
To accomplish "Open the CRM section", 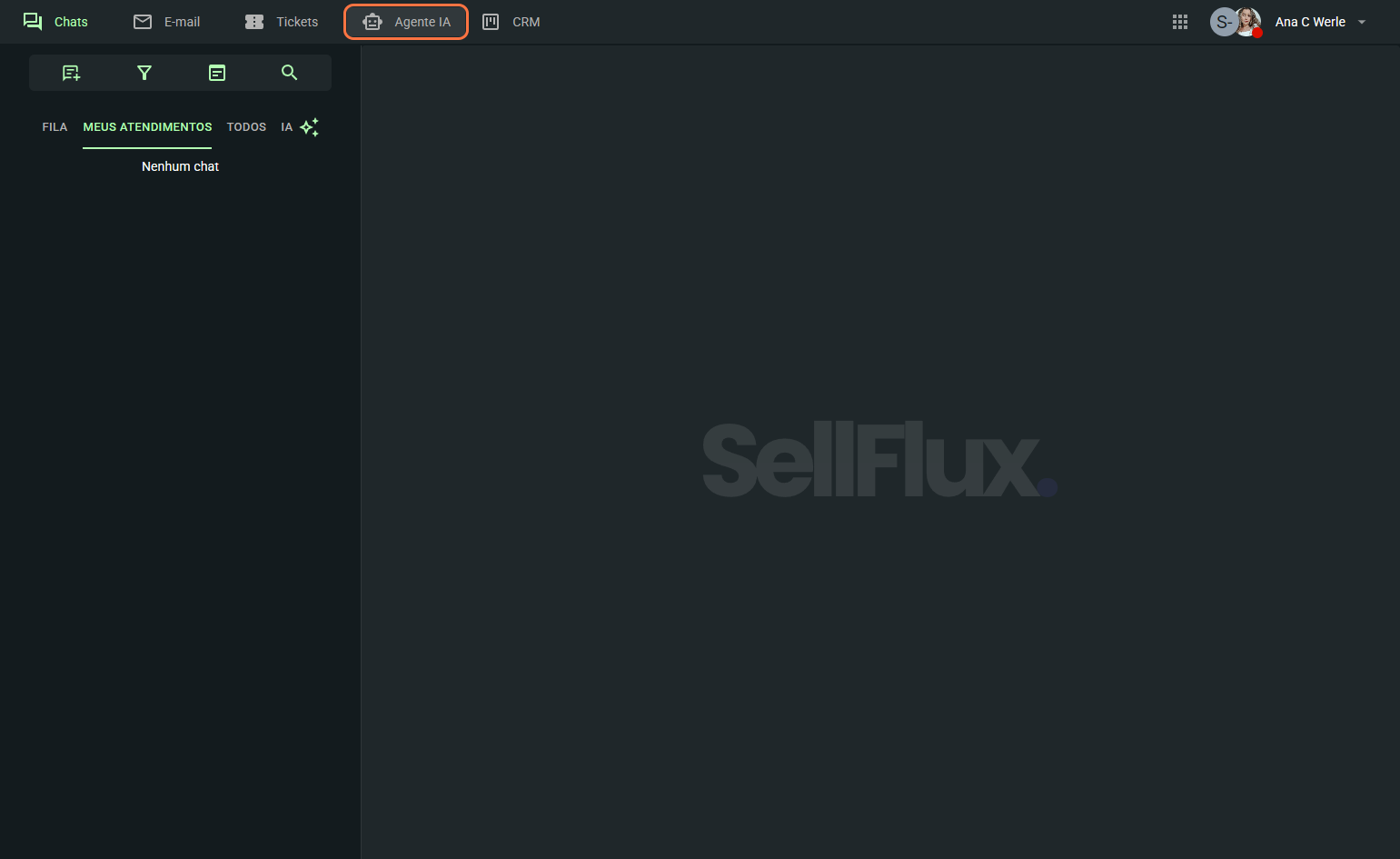I will point(511,22).
